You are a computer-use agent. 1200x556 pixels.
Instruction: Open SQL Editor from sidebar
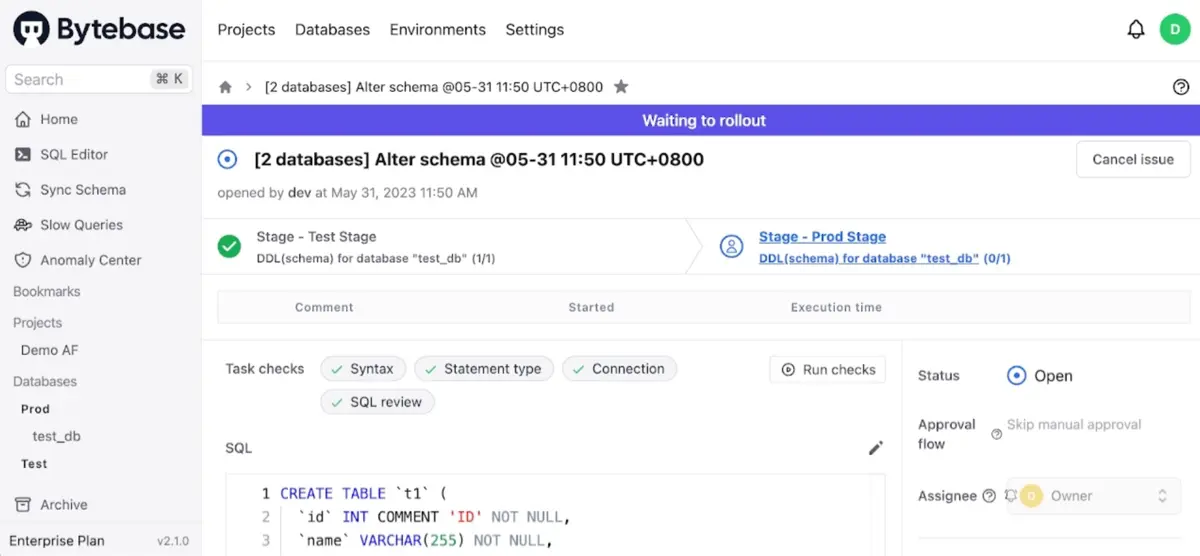coord(73,154)
